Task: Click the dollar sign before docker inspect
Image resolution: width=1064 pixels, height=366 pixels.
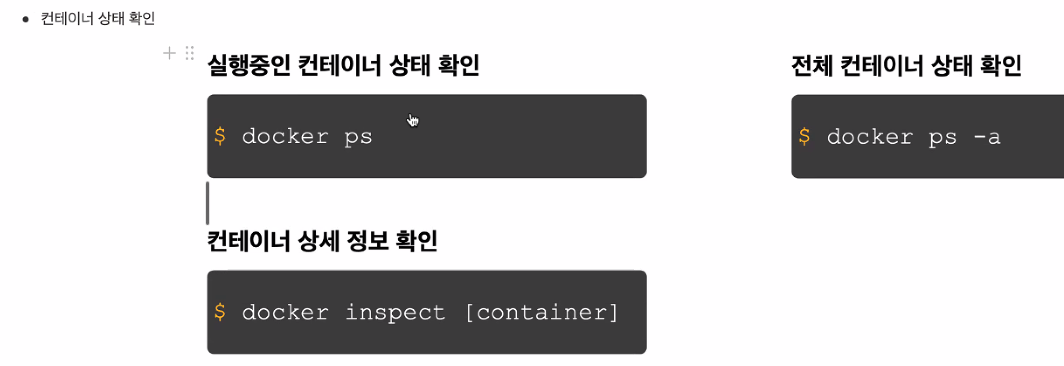Action: [x=220, y=312]
